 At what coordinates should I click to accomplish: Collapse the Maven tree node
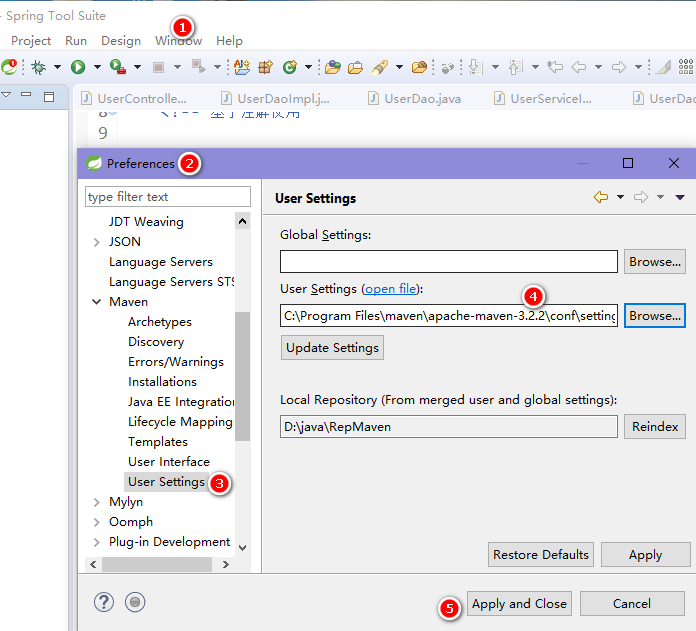click(96, 302)
